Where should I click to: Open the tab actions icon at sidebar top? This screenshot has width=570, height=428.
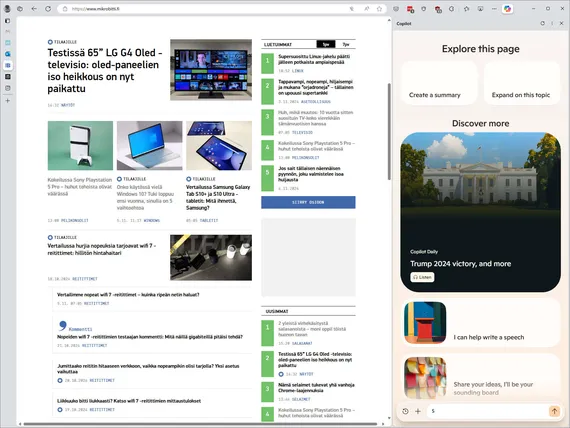coord(8,21)
